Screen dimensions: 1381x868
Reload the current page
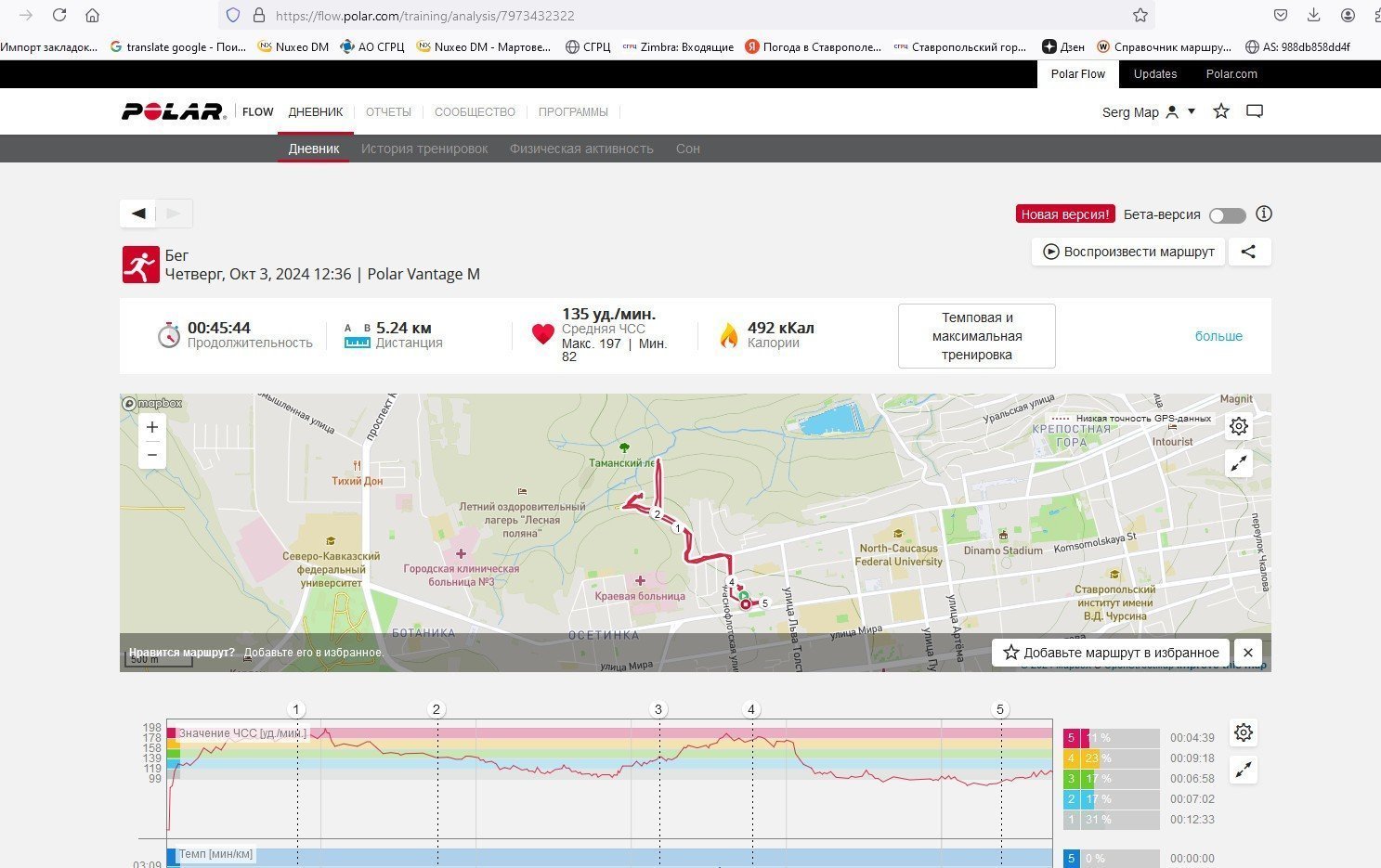point(59,15)
